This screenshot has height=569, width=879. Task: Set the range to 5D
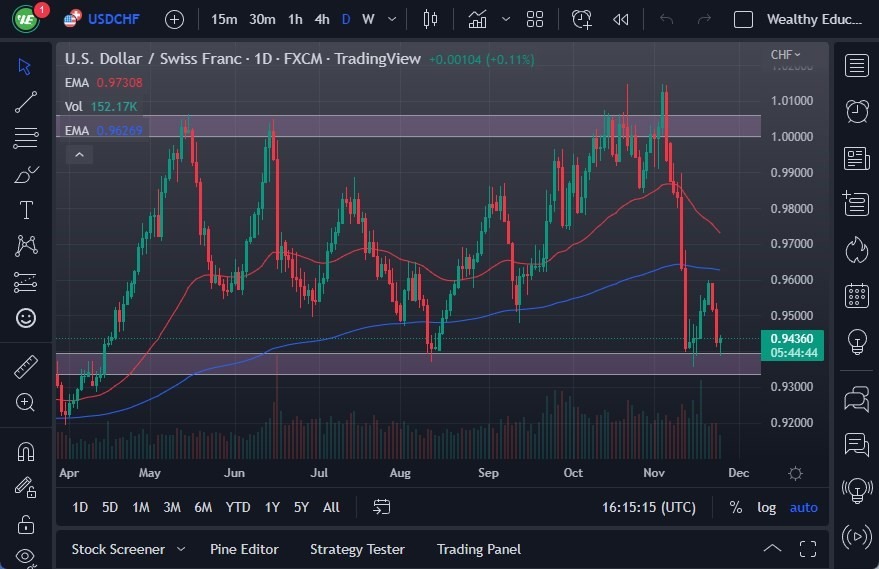[110, 507]
